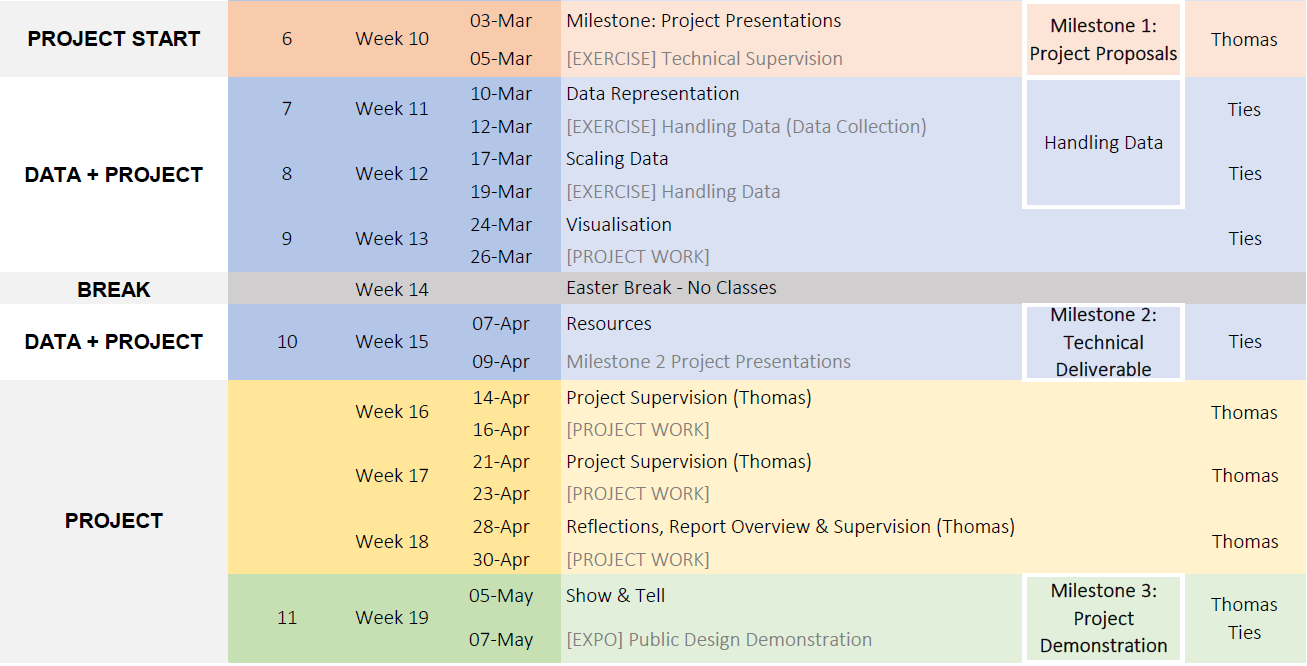Select "[EXPO] Public Design Demonstration" entry

pyautogui.click(x=719, y=640)
